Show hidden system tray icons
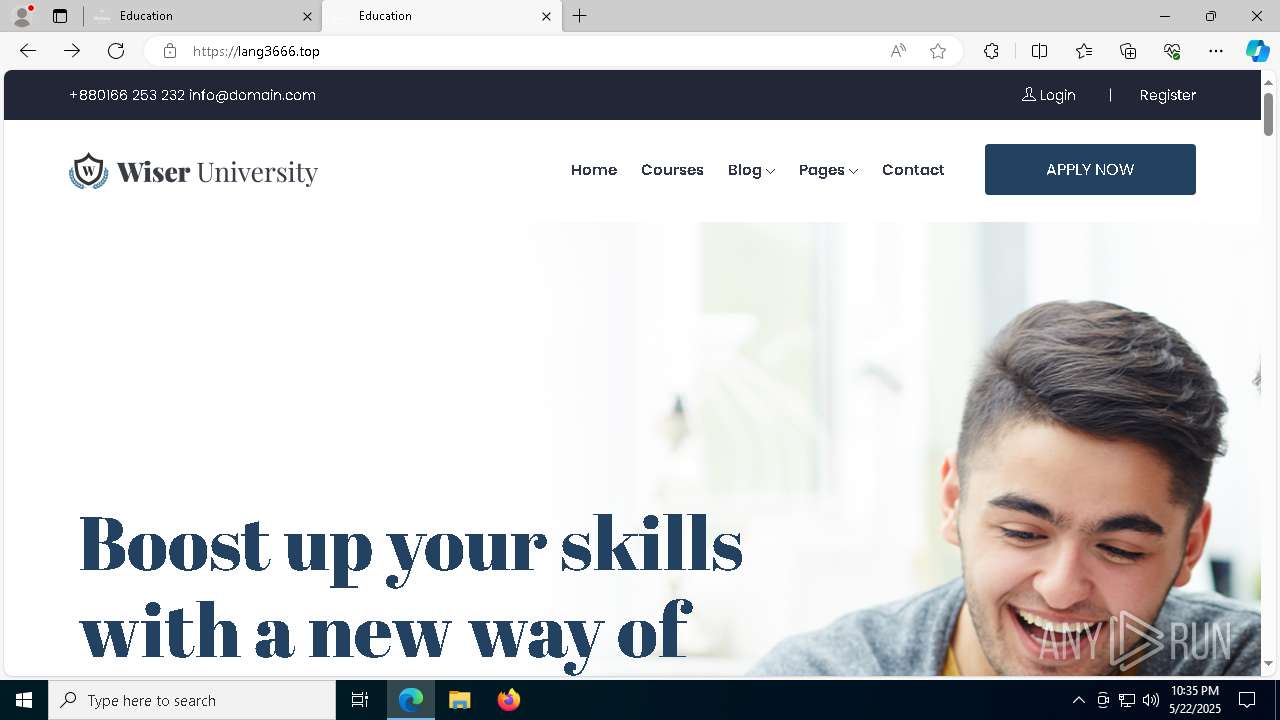 (x=1078, y=700)
